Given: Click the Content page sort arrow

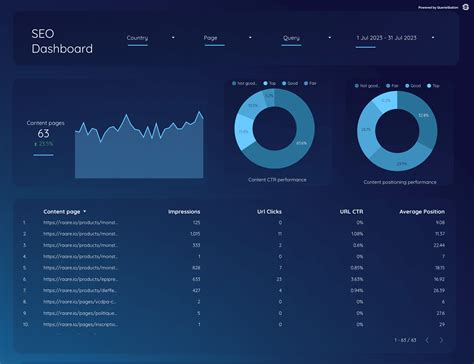Looking at the screenshot, I should (85, 211).
